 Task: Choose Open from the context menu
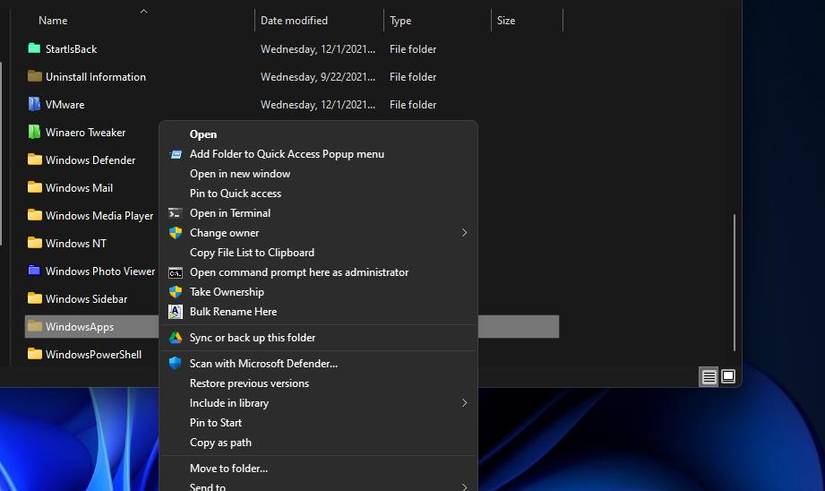click(203, 134)
